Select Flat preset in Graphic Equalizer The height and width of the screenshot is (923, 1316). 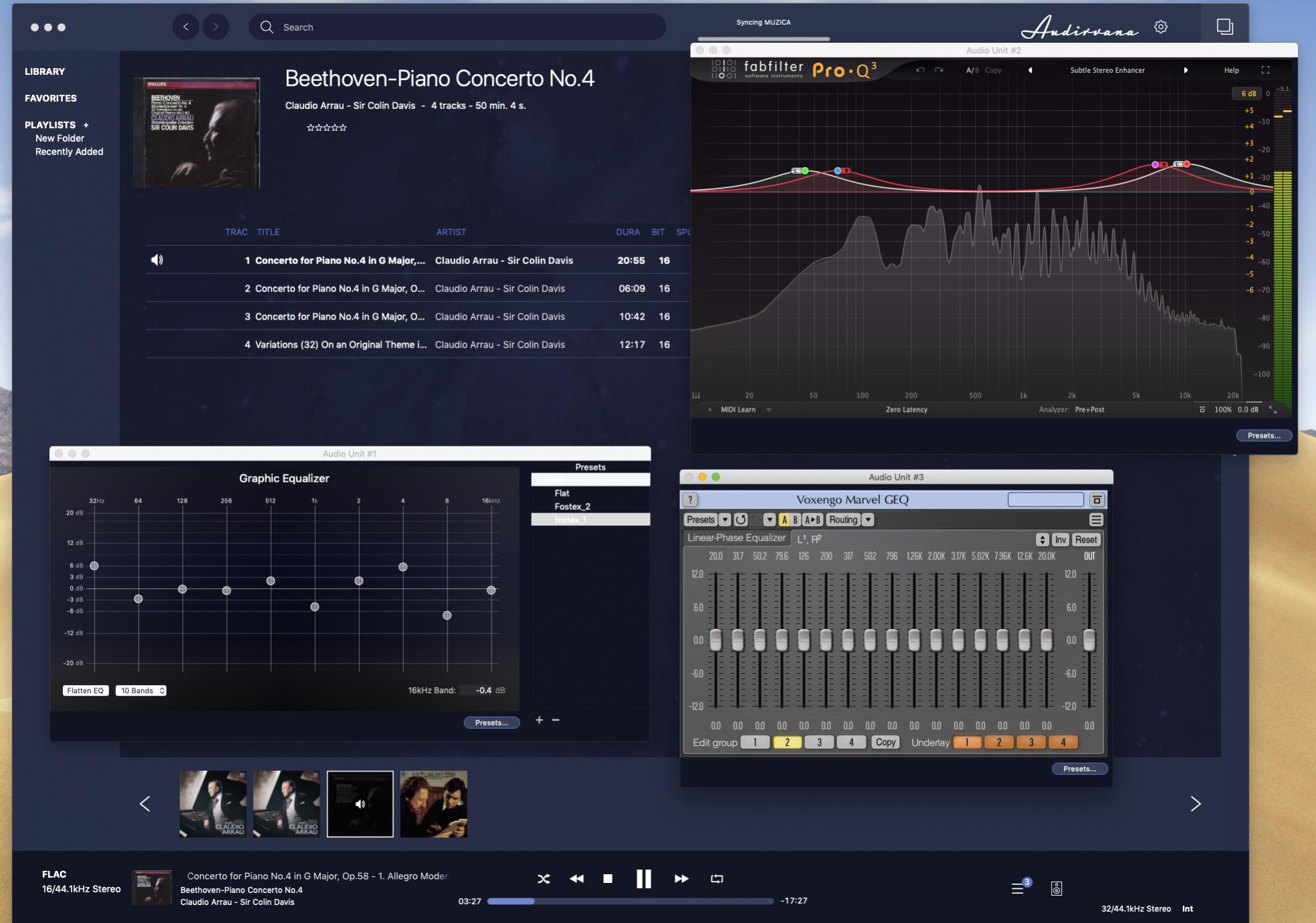click(562, 493)
